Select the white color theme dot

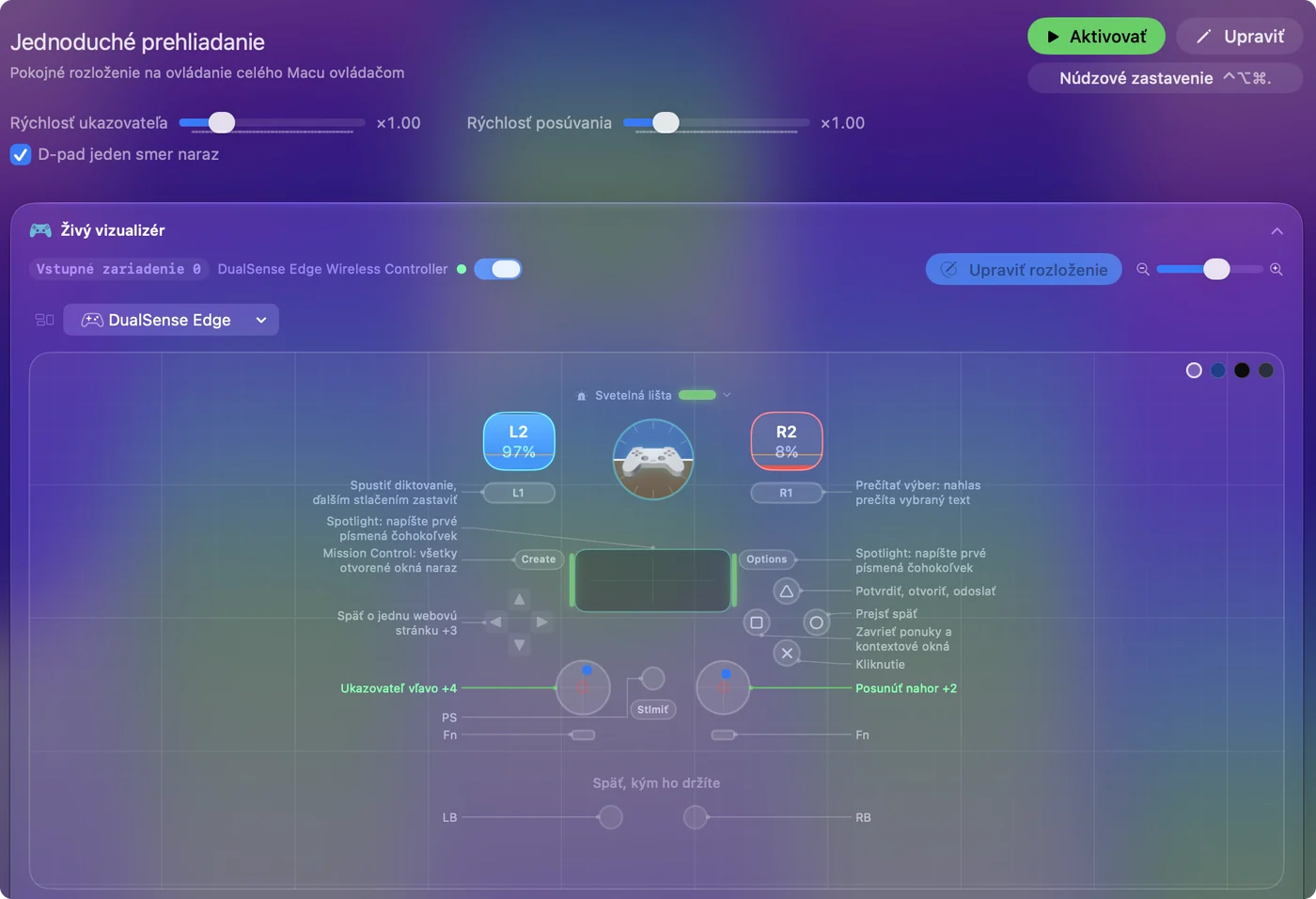click(x=1194, y=371)
